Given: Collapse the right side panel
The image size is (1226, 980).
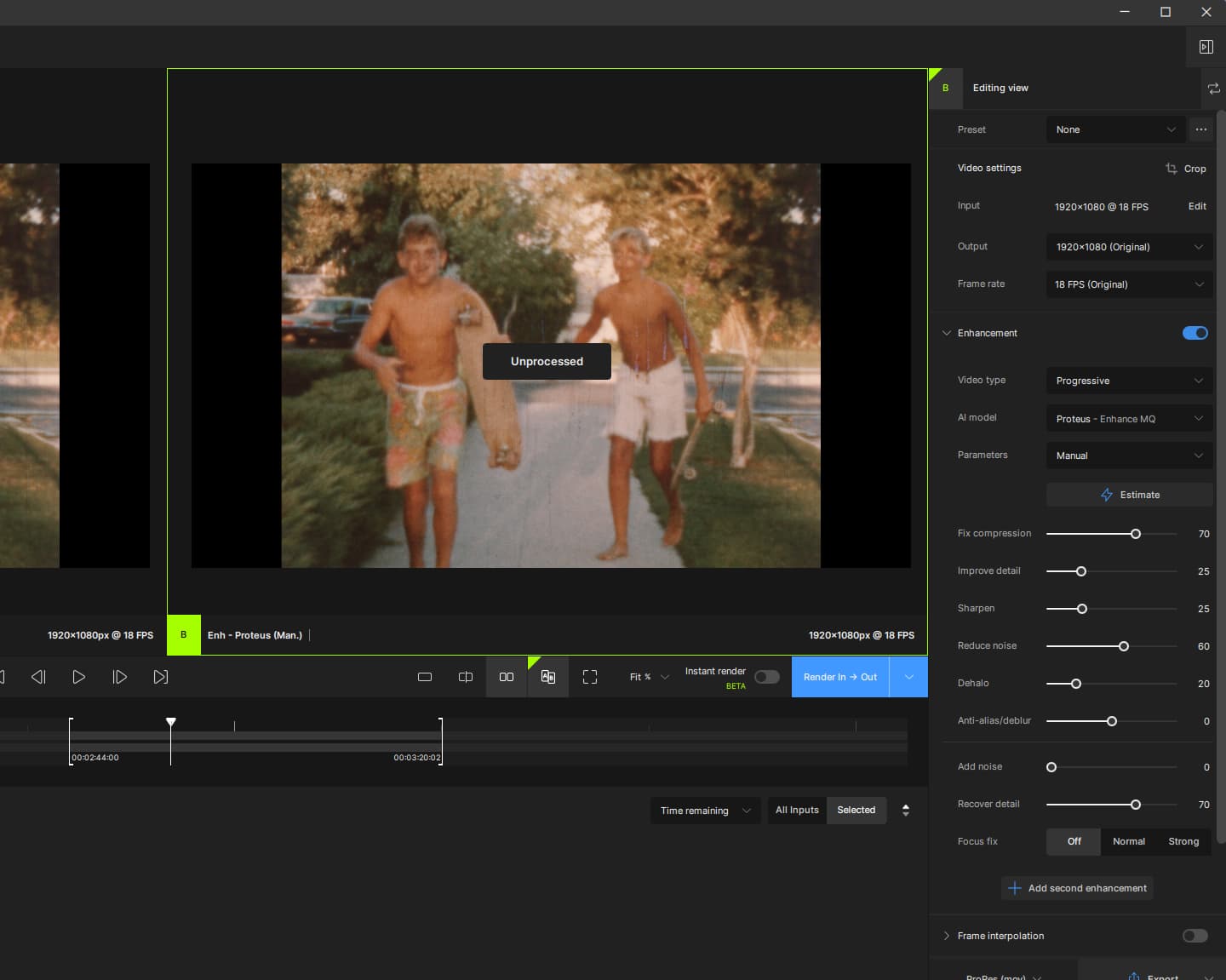Looking at the screenshot, I should click(1206, 47).
